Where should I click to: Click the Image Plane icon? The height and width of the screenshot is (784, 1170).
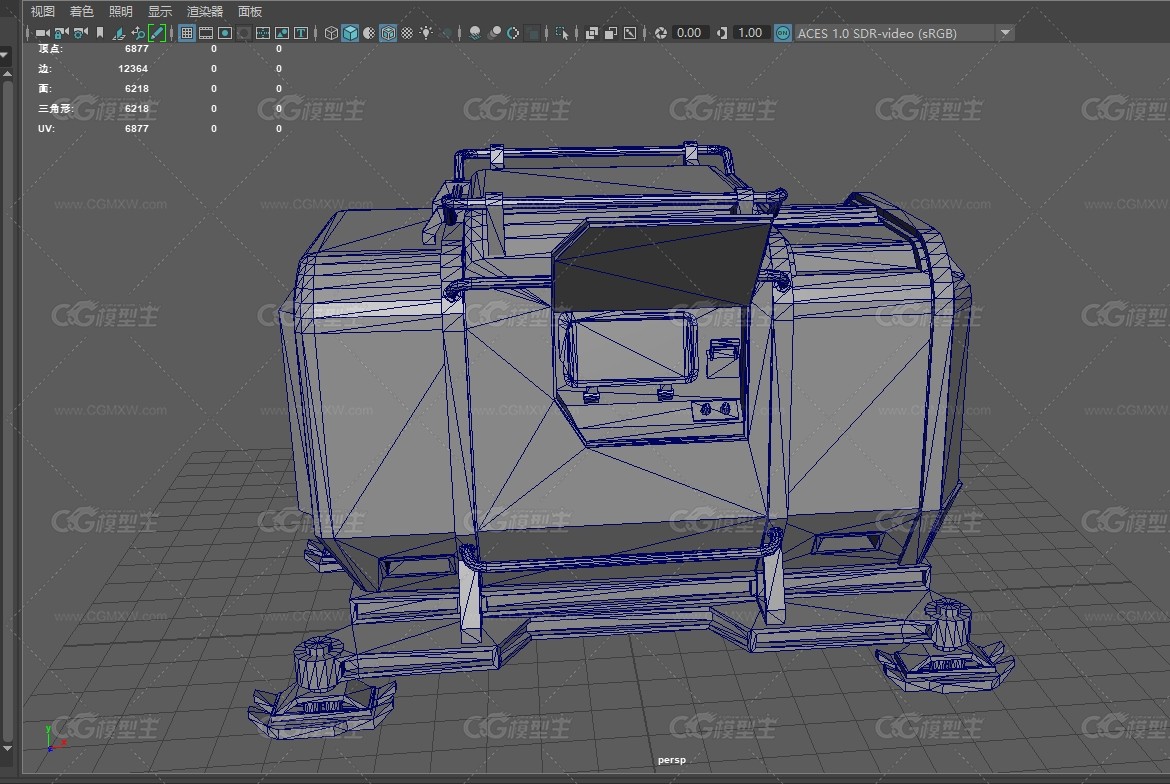click(x=119, y=33)
